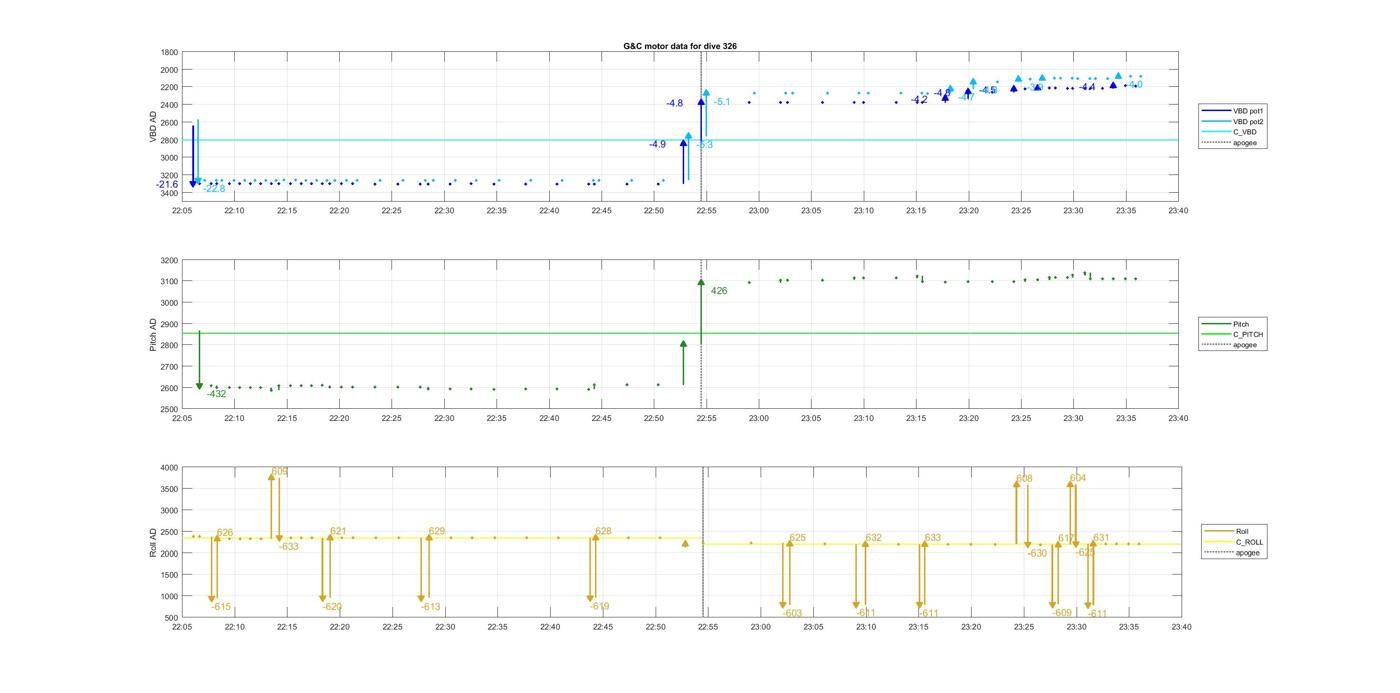Click the roll up arrow labeled 604
The height and width of the screenshot is (693, 1400).
click(1070, 513)
